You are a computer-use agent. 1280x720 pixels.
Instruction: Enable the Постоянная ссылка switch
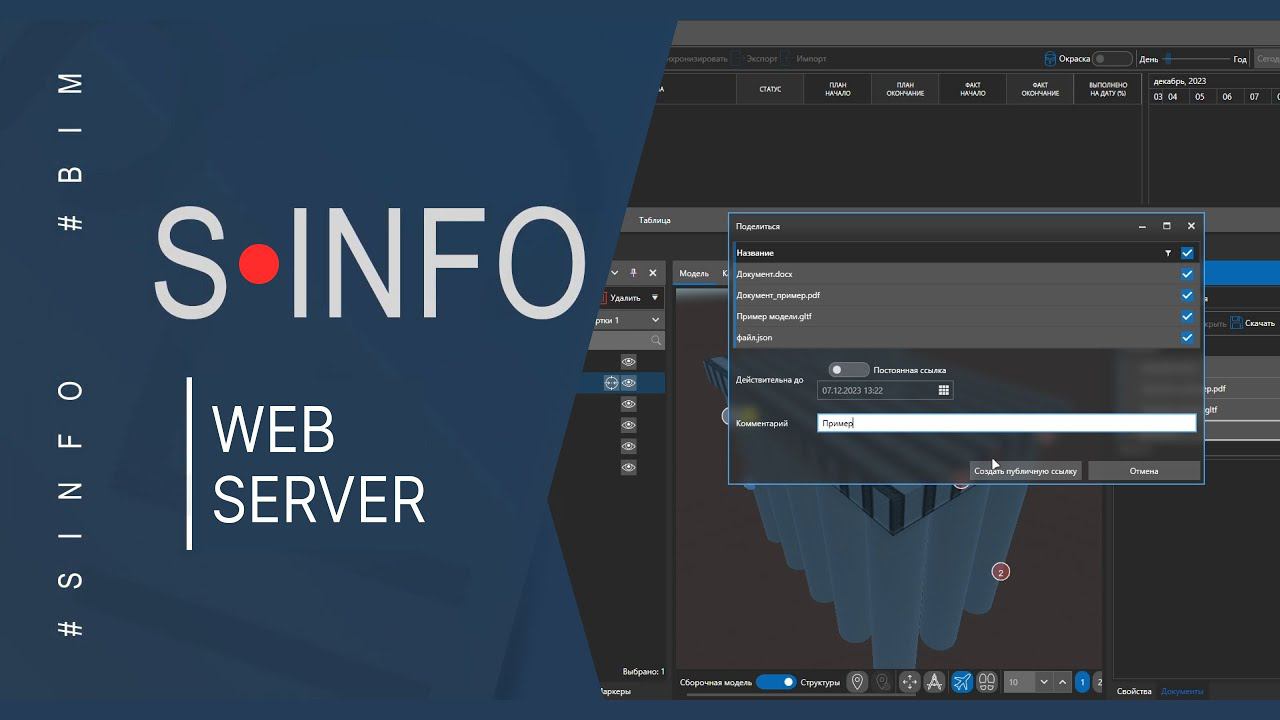848,370
